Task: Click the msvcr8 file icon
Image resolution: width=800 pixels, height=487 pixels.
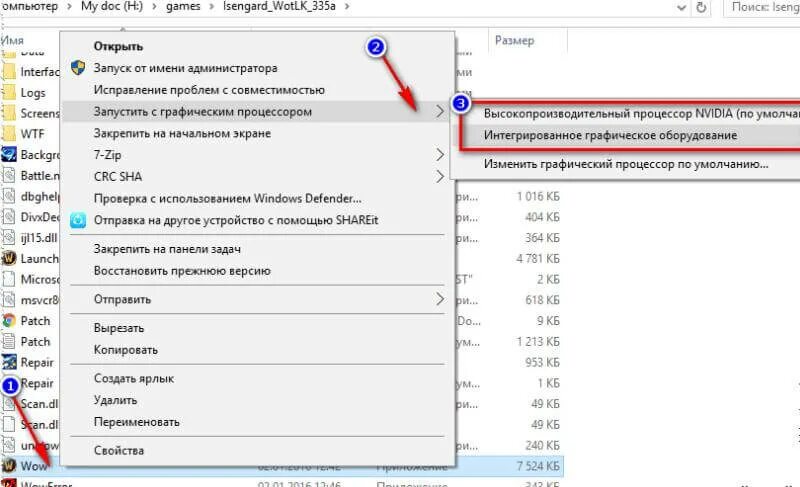Action: point(9,300)
